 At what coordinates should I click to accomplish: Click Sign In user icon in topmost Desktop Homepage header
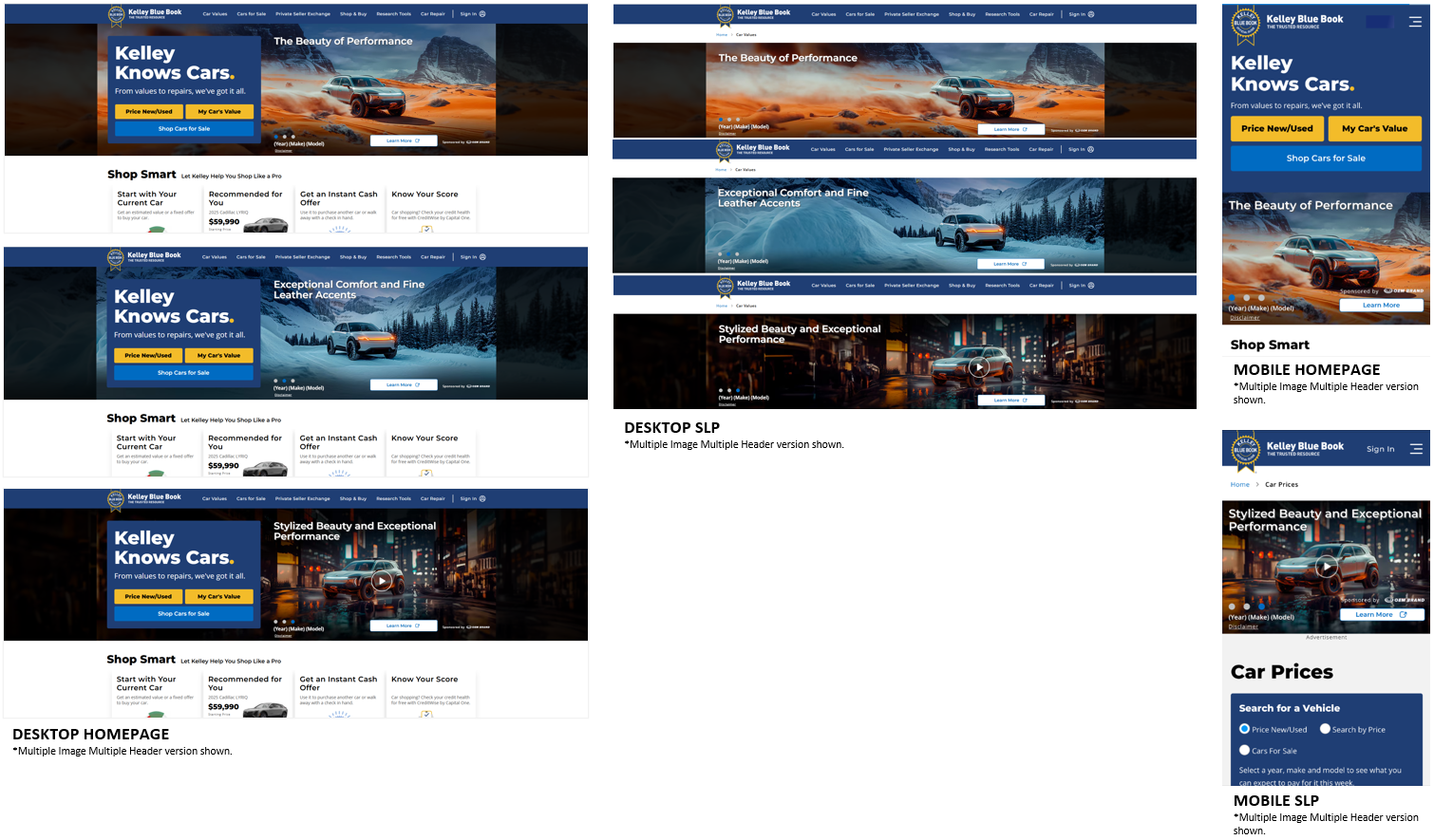pos(482,14)
